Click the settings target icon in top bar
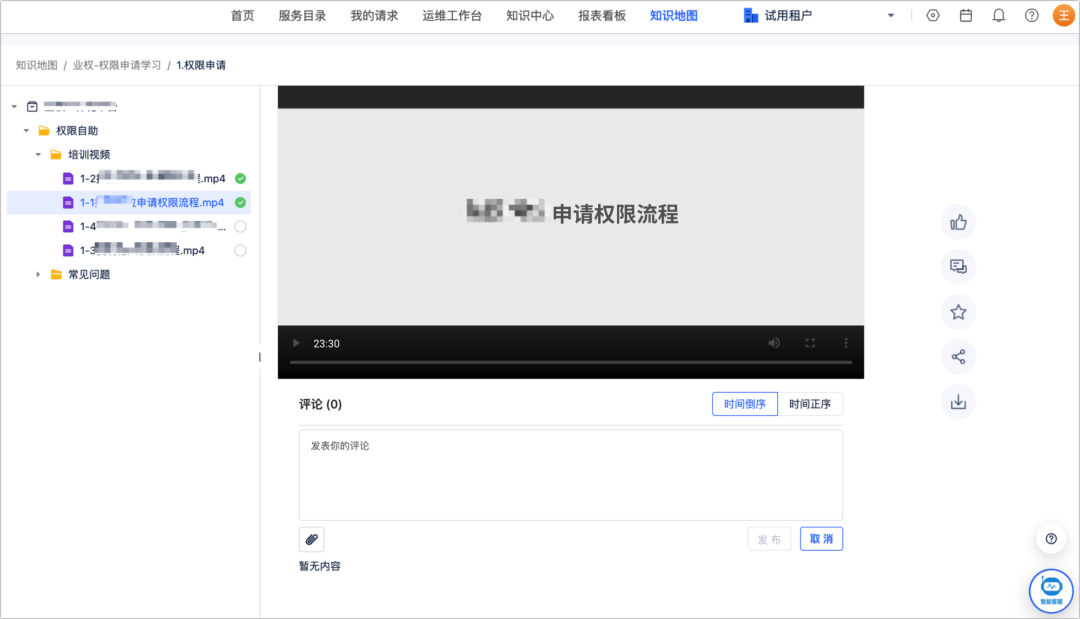The height and width of the screenshot is (619, 1080). pyautogui.click(x=933, y=15)
